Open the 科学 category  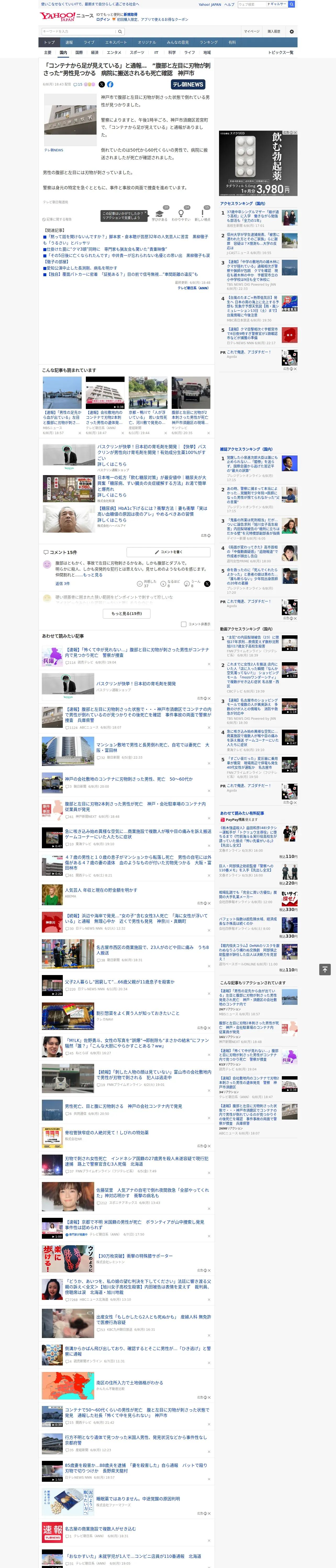(172, 52)
